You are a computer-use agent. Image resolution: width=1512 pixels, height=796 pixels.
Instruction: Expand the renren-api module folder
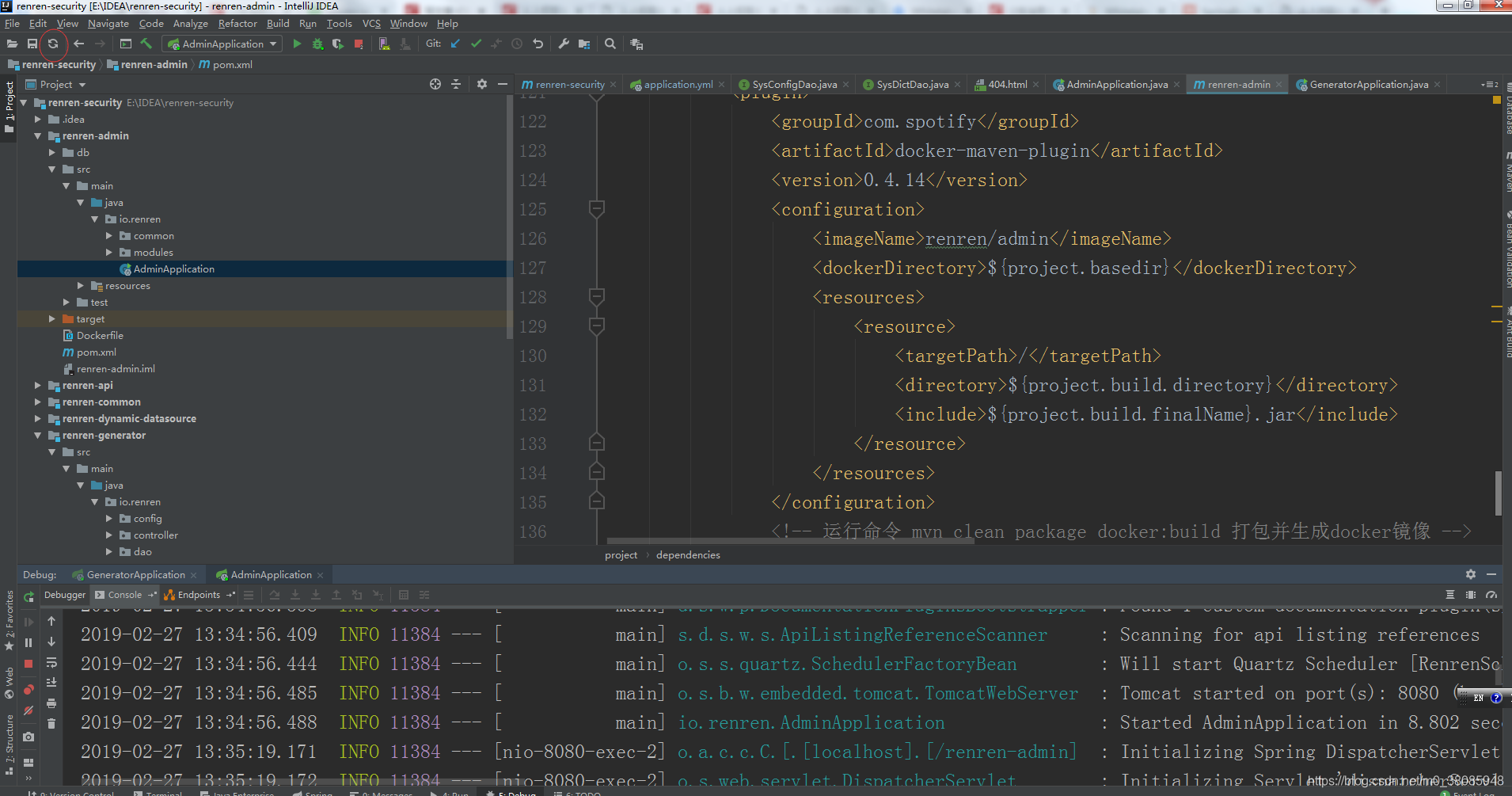click(37, 385)
